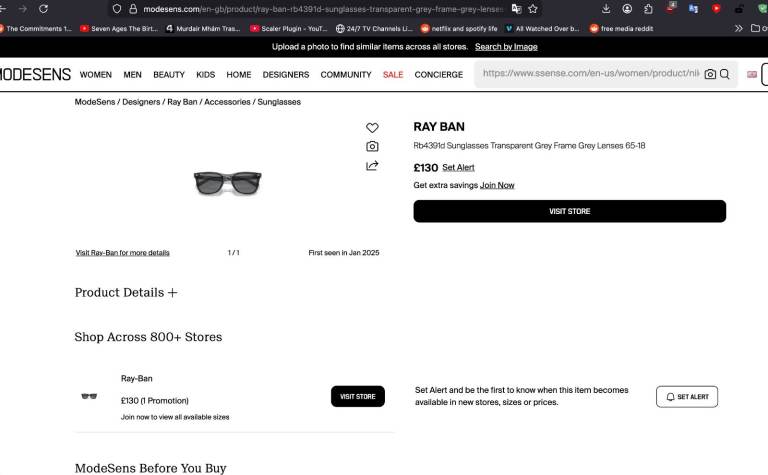
Task: Share the product using share icon
Action: (x=372, y=166)
